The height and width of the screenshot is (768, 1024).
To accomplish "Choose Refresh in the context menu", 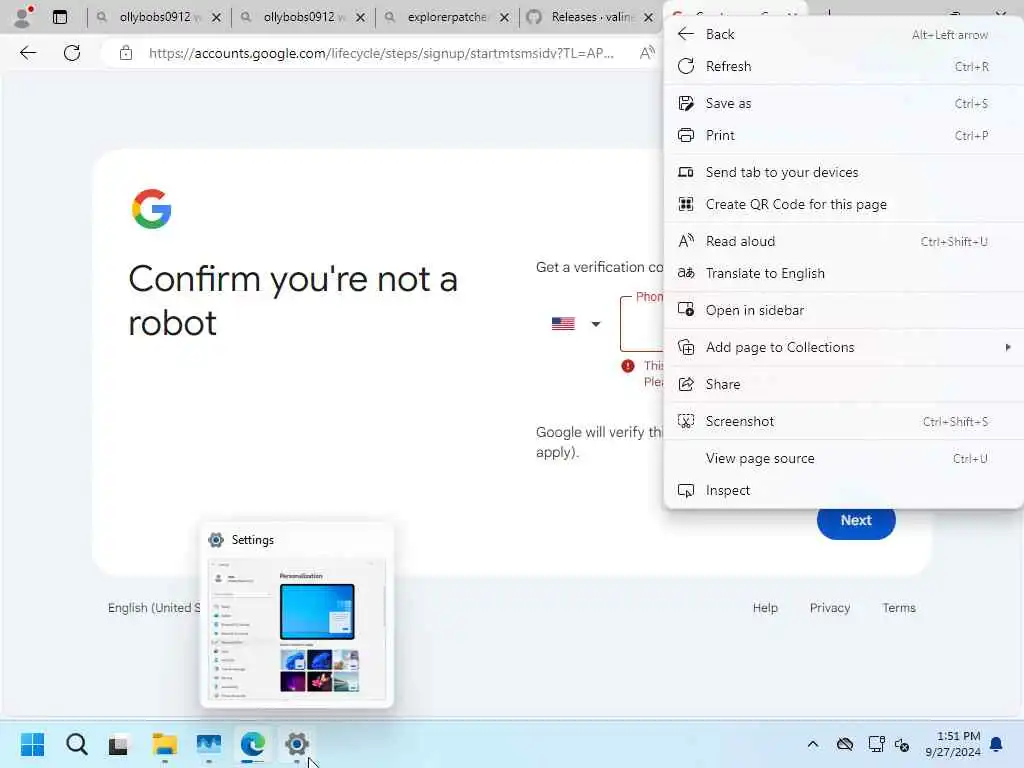I will pyautogui.click(x=843, y=66).
